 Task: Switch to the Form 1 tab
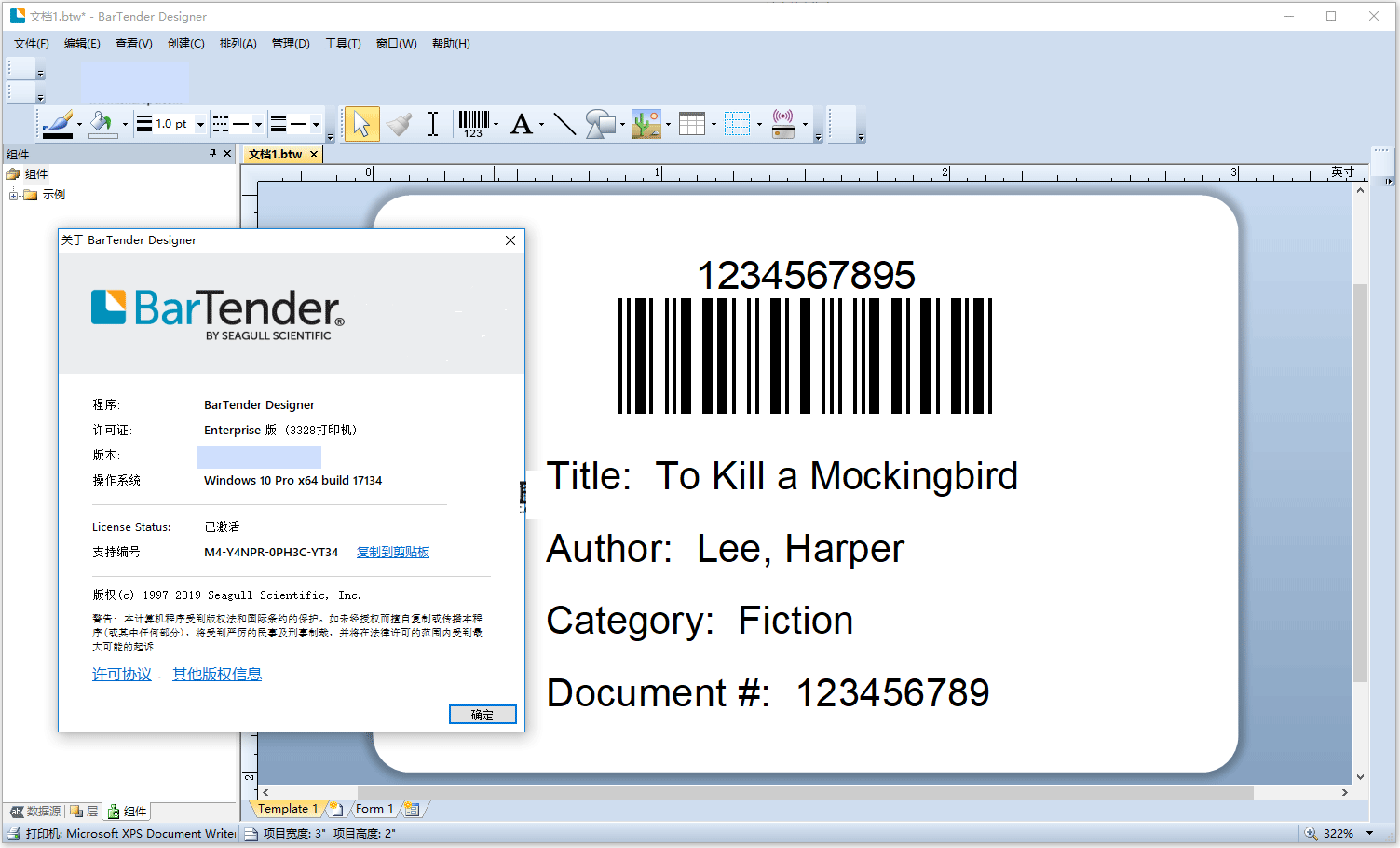(374, 809)
